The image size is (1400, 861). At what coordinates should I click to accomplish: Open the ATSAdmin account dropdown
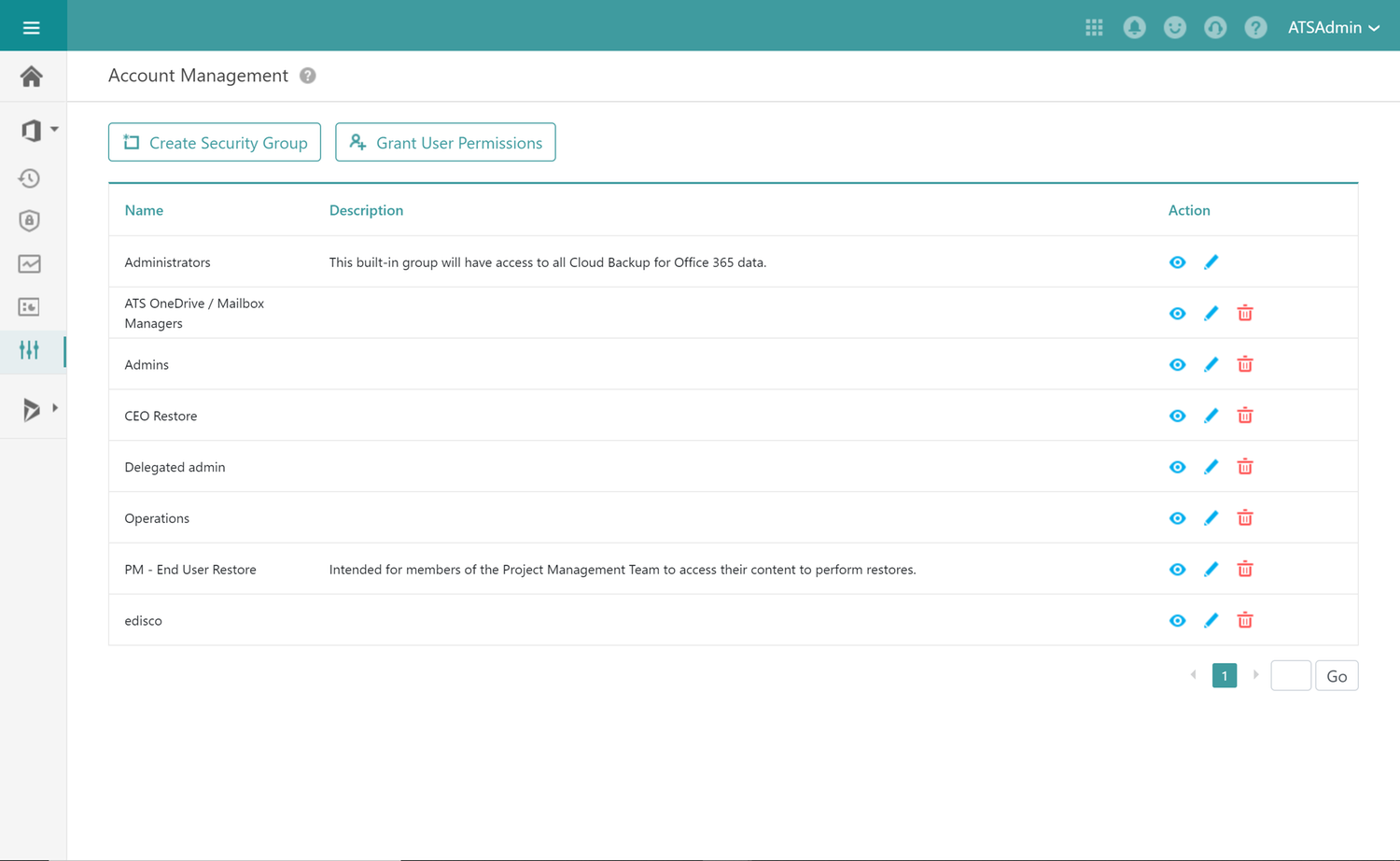pyautogui.click(x=1333, y=27)
